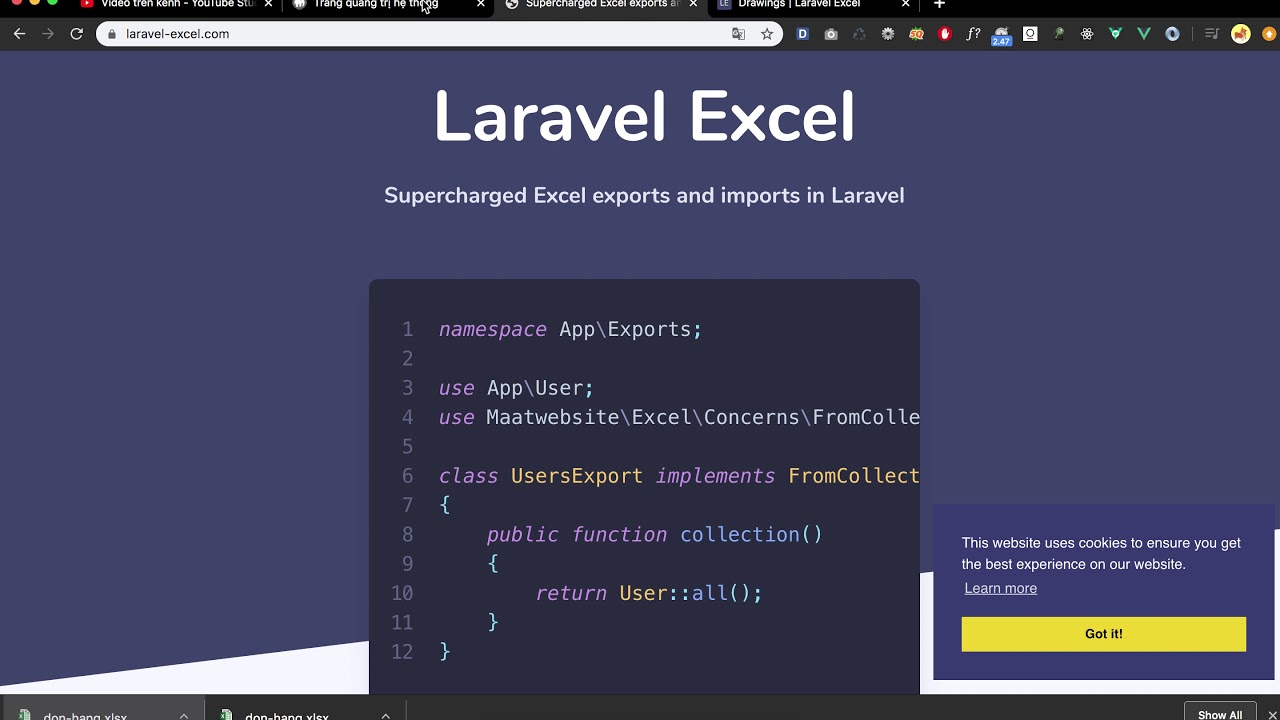
Task: Open first don-hang.xlsx download menu chevron
Action: [x=184, y=715]
